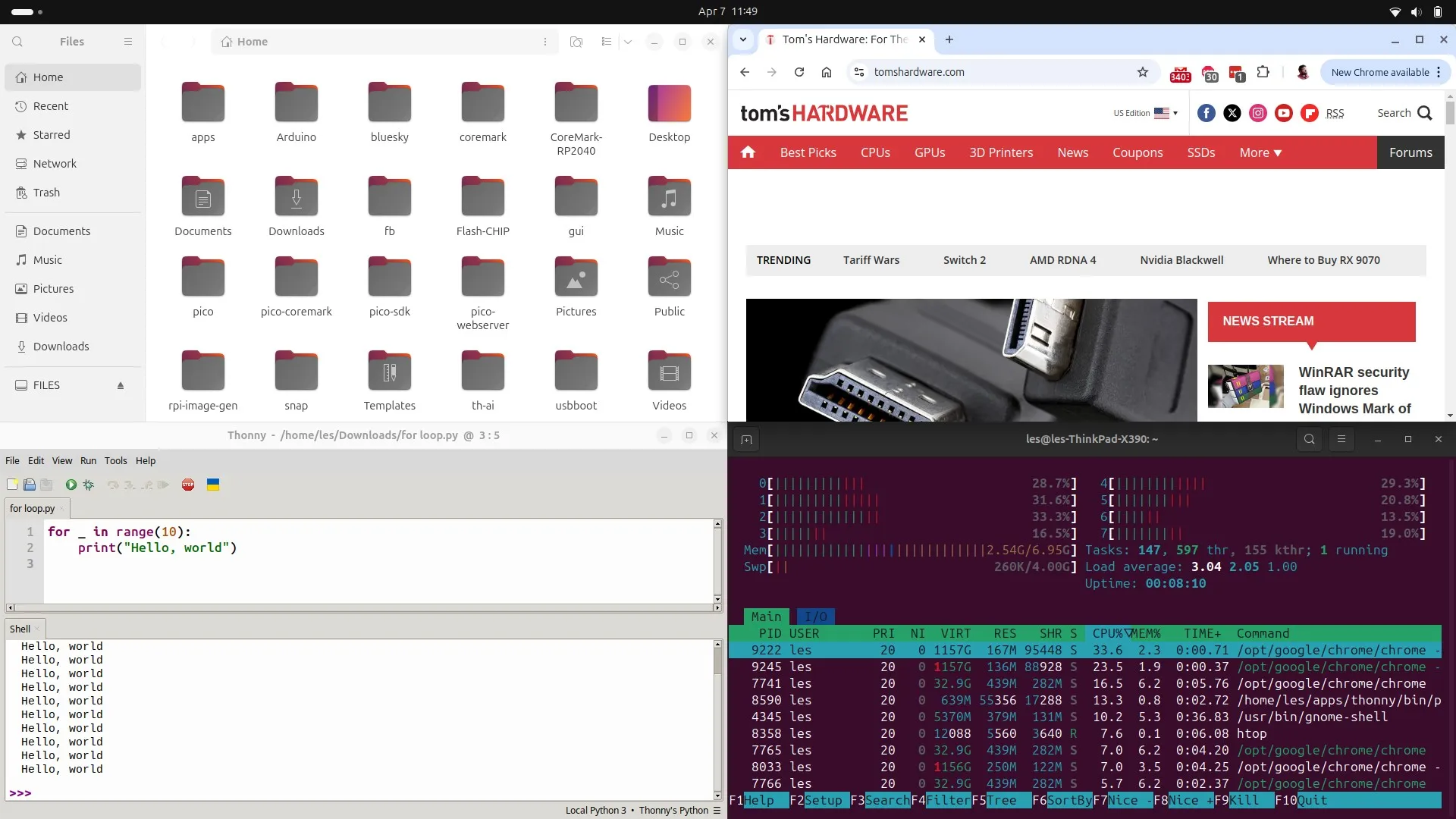
Task: Open Chrome's home page button
Action: pyautogui.click(x=827, y=72)
